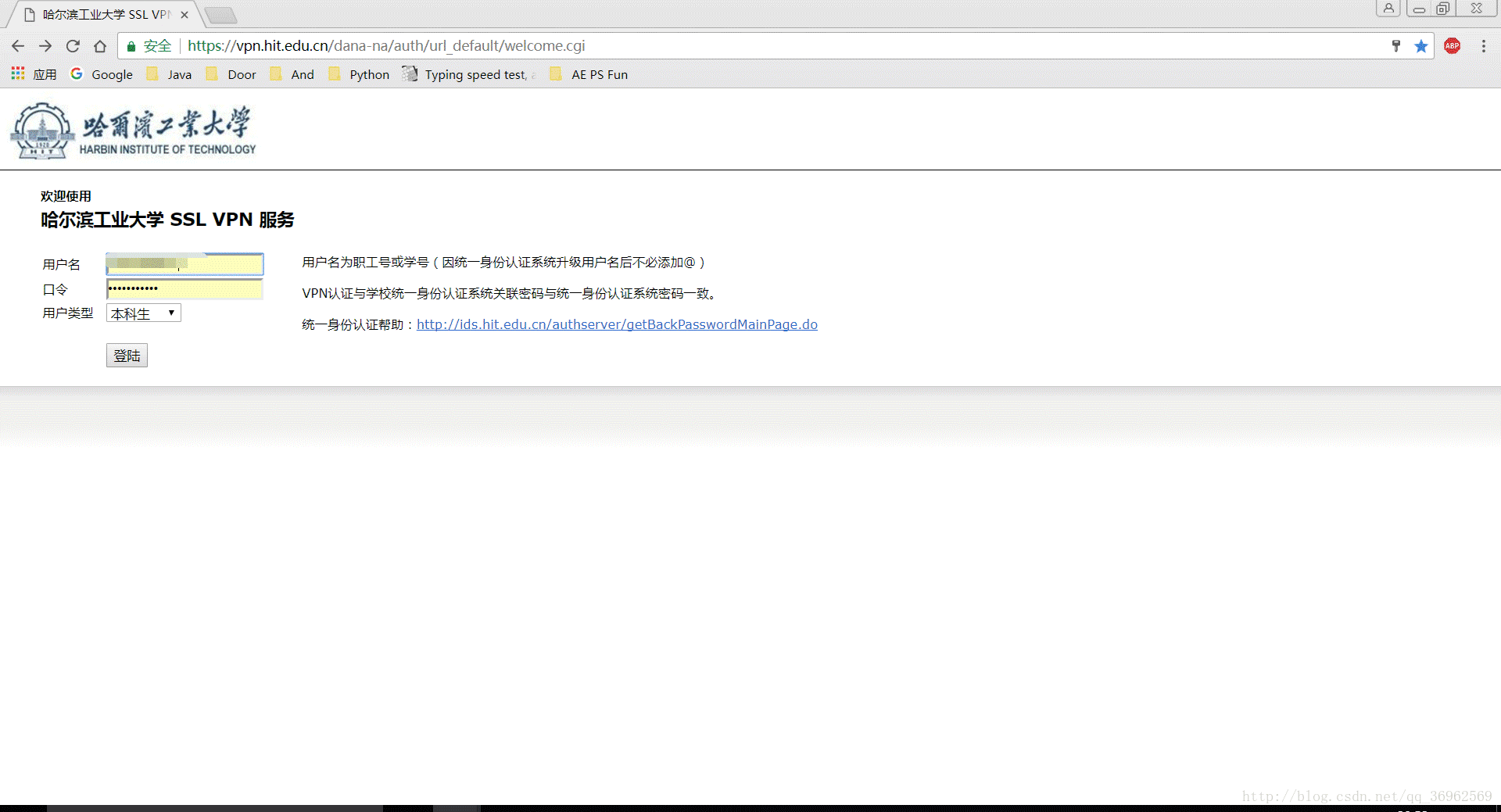
Task: Open the Google bookmark
Action: pos(102,74)
